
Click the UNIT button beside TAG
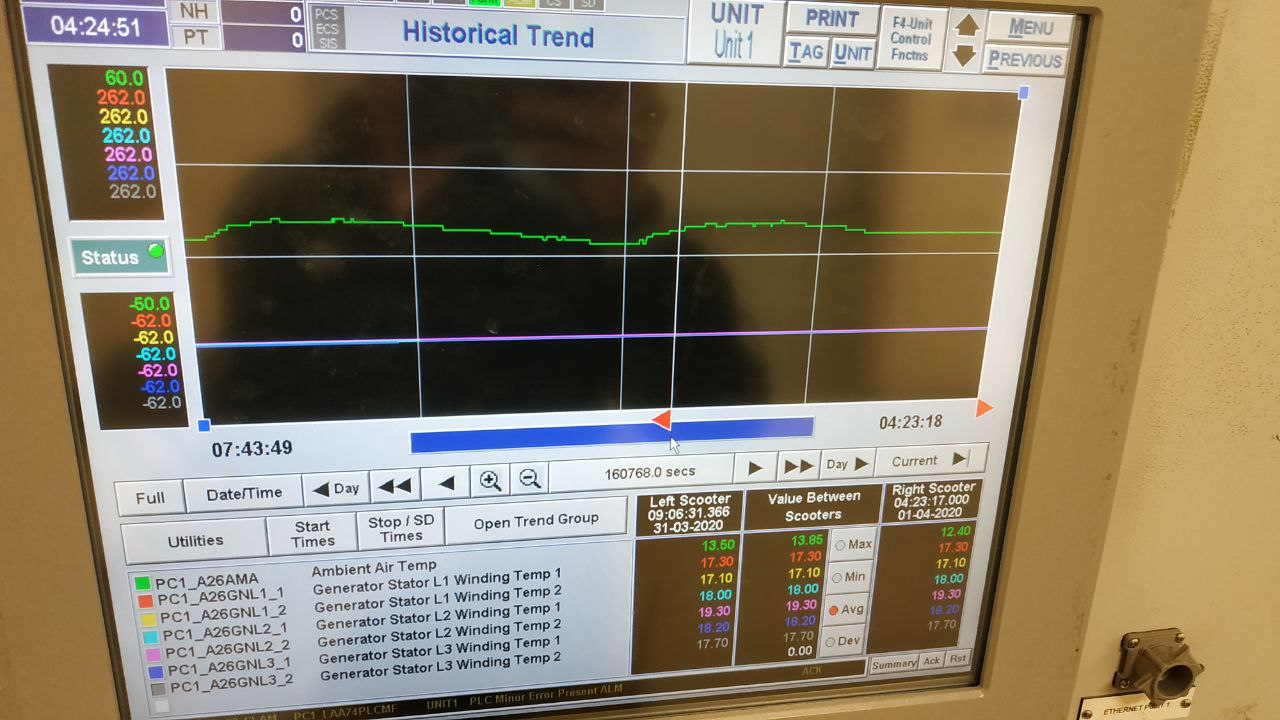pyautogui.click(x=852, y=52)
